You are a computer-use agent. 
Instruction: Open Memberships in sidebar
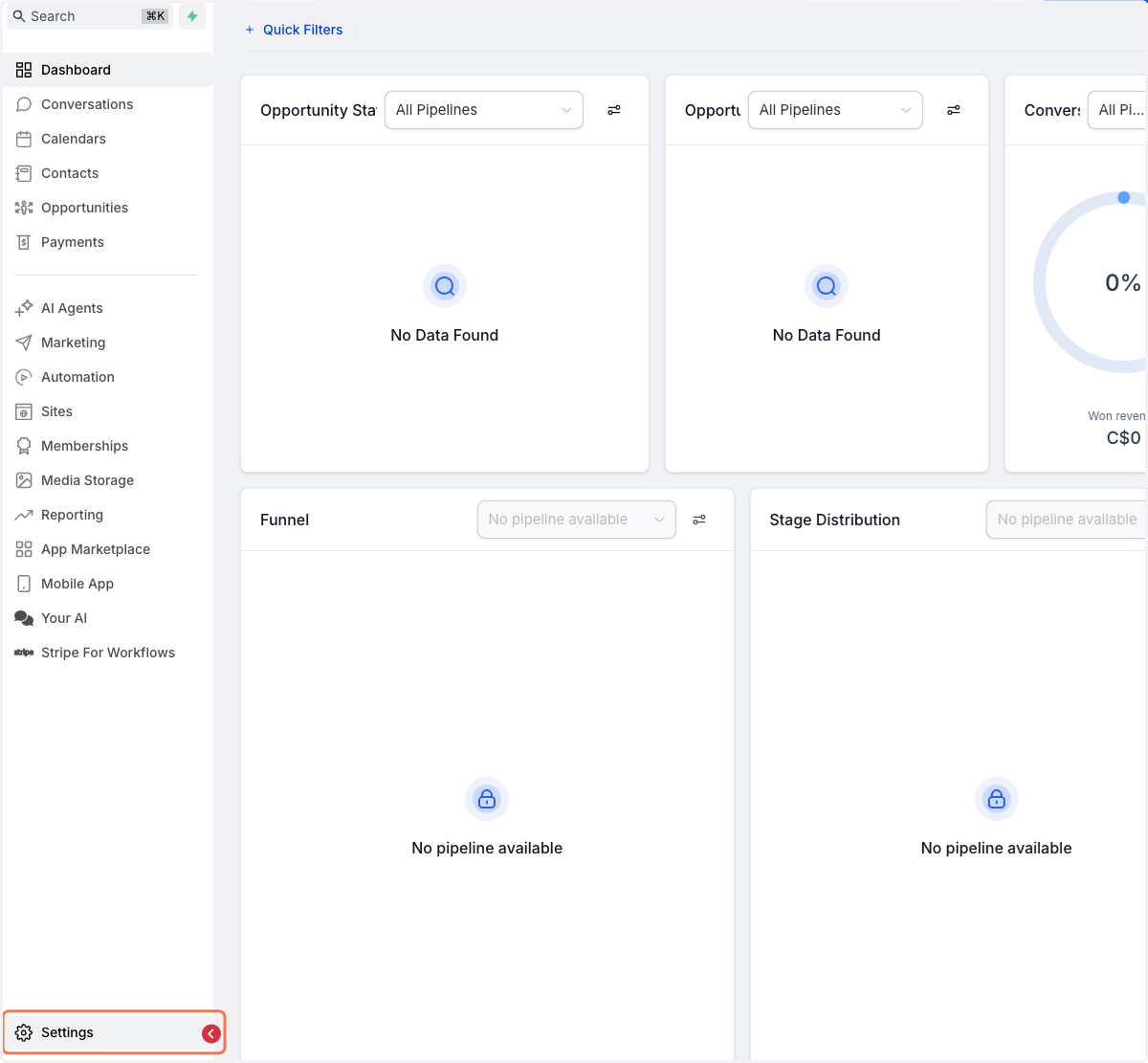point(108,446)
